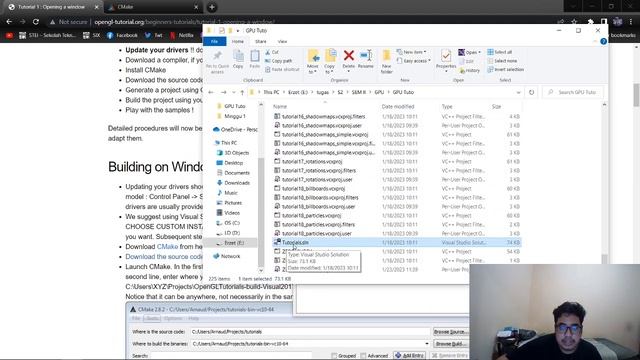Click the Copy ribbon icon
The image size is (640, 360).
point(238,60)
